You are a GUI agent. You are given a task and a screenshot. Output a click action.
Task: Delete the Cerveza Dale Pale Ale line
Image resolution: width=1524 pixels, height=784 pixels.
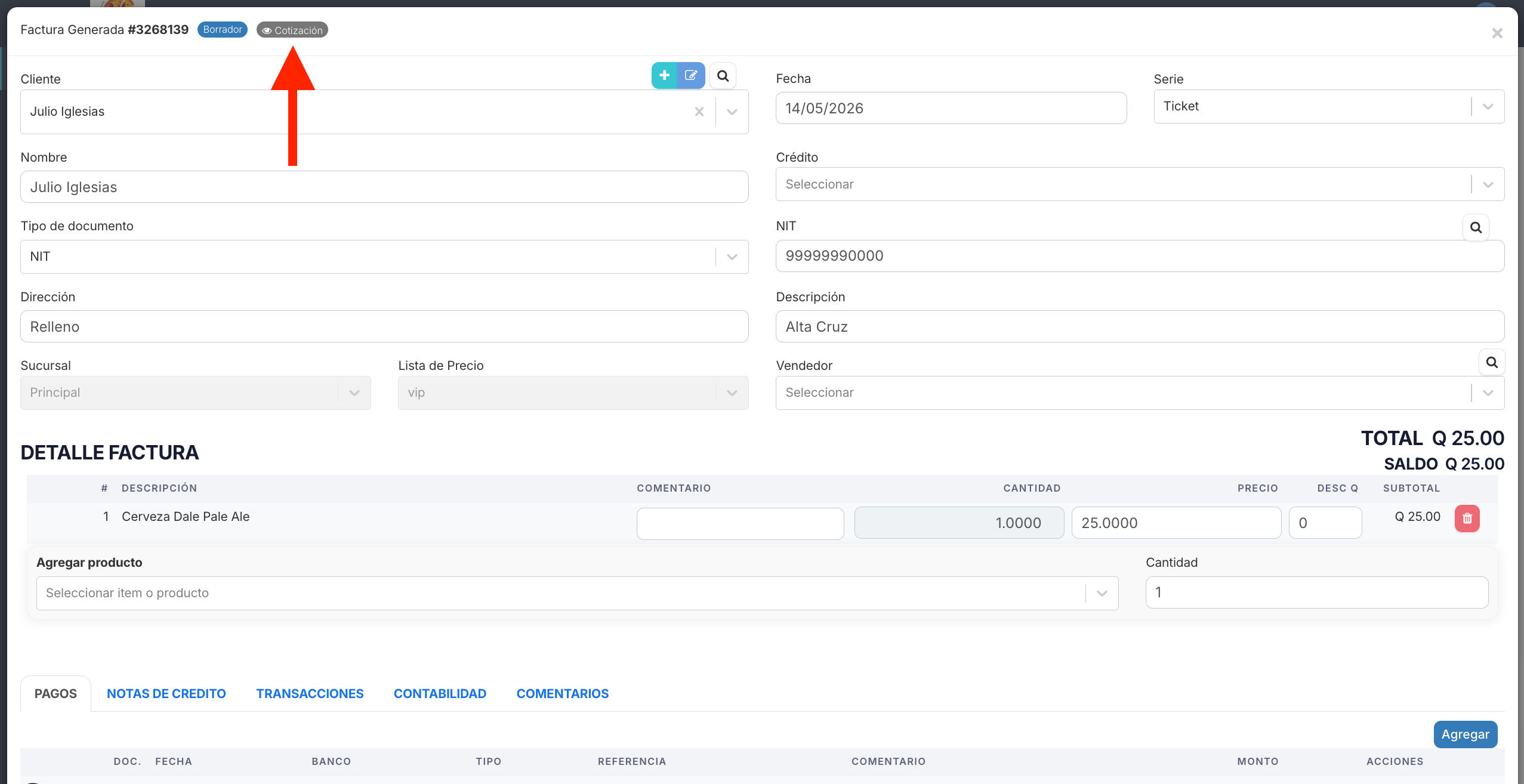[1467, 518]
